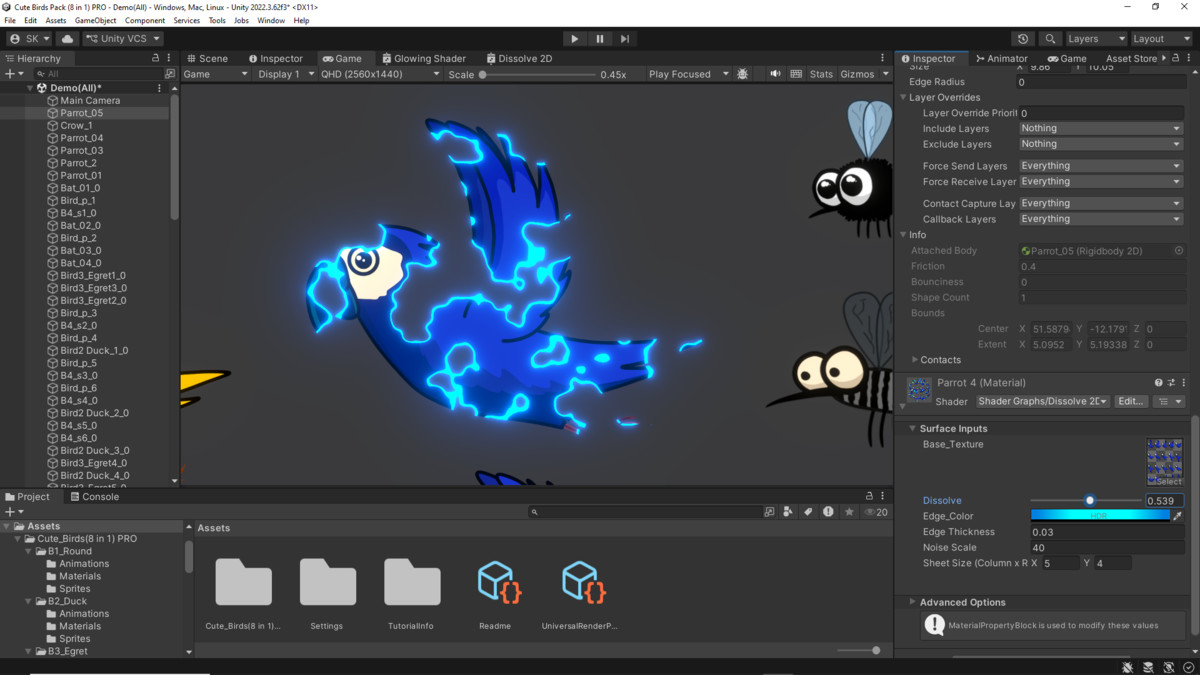Toggle hidden packages visibility count

point(876,512)
